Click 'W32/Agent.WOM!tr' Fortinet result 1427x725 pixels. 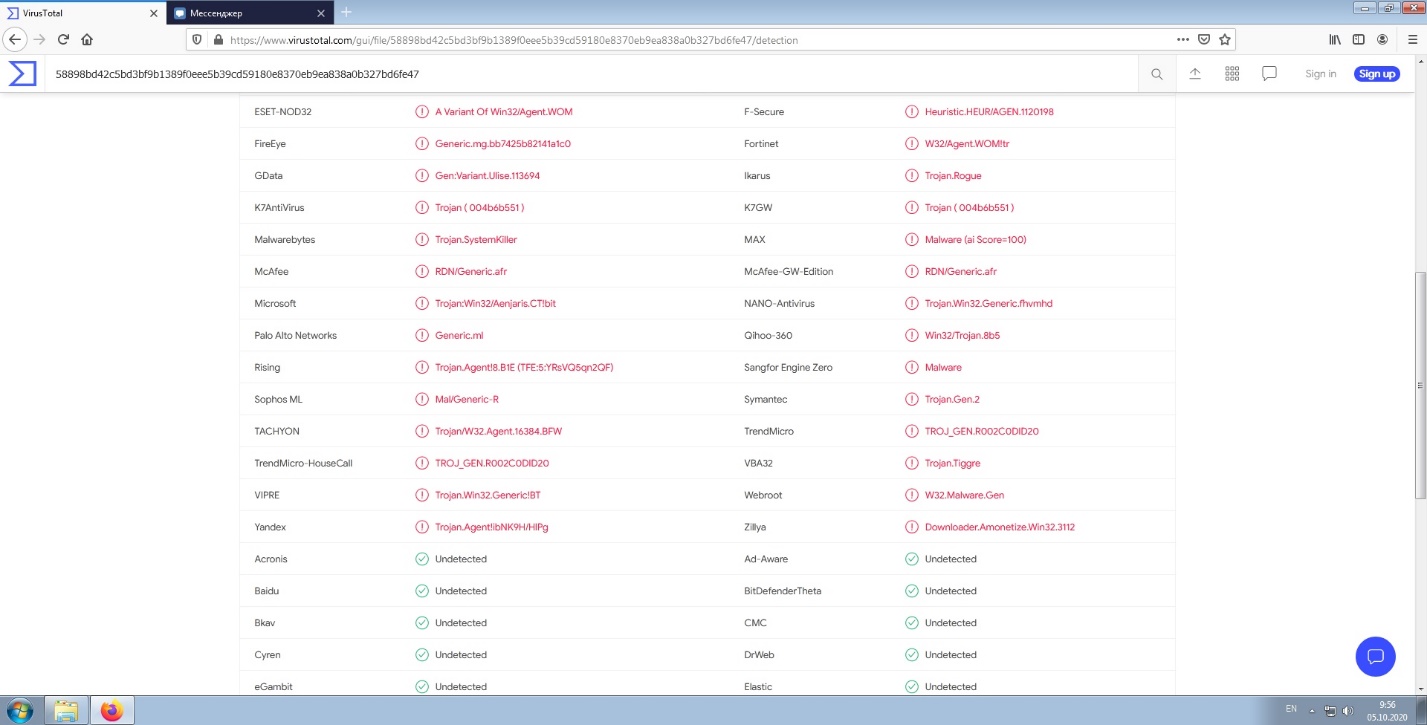click(x=967, y=144)
